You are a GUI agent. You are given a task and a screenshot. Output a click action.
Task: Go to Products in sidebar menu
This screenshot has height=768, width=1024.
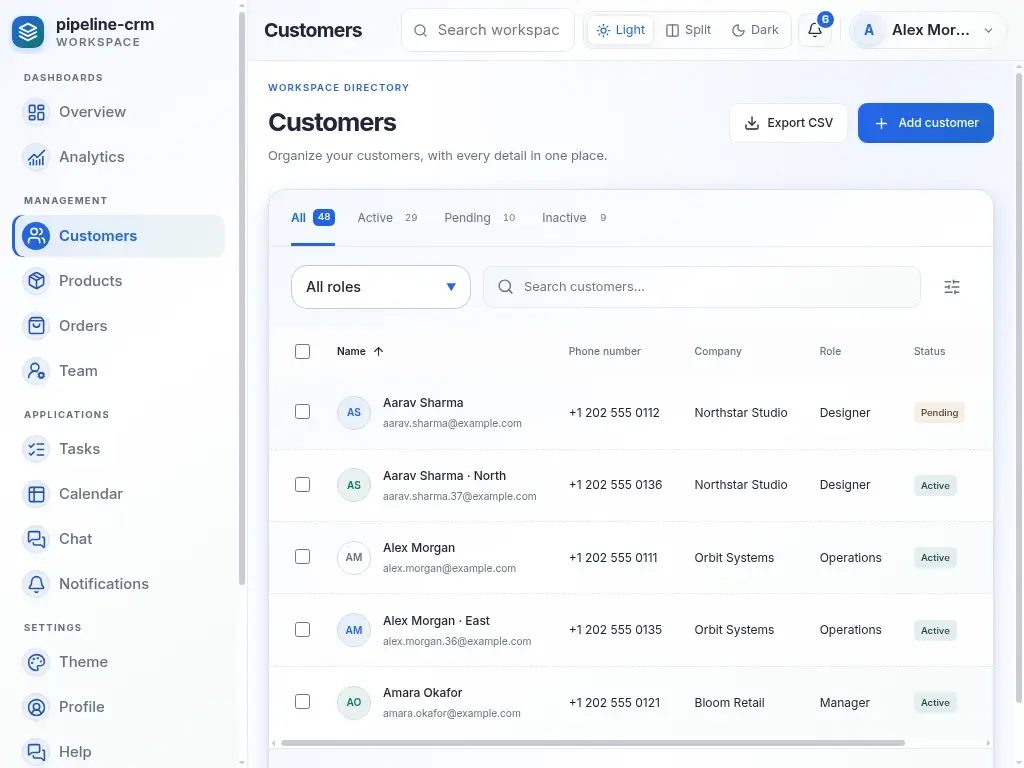[x=118, y=281]
